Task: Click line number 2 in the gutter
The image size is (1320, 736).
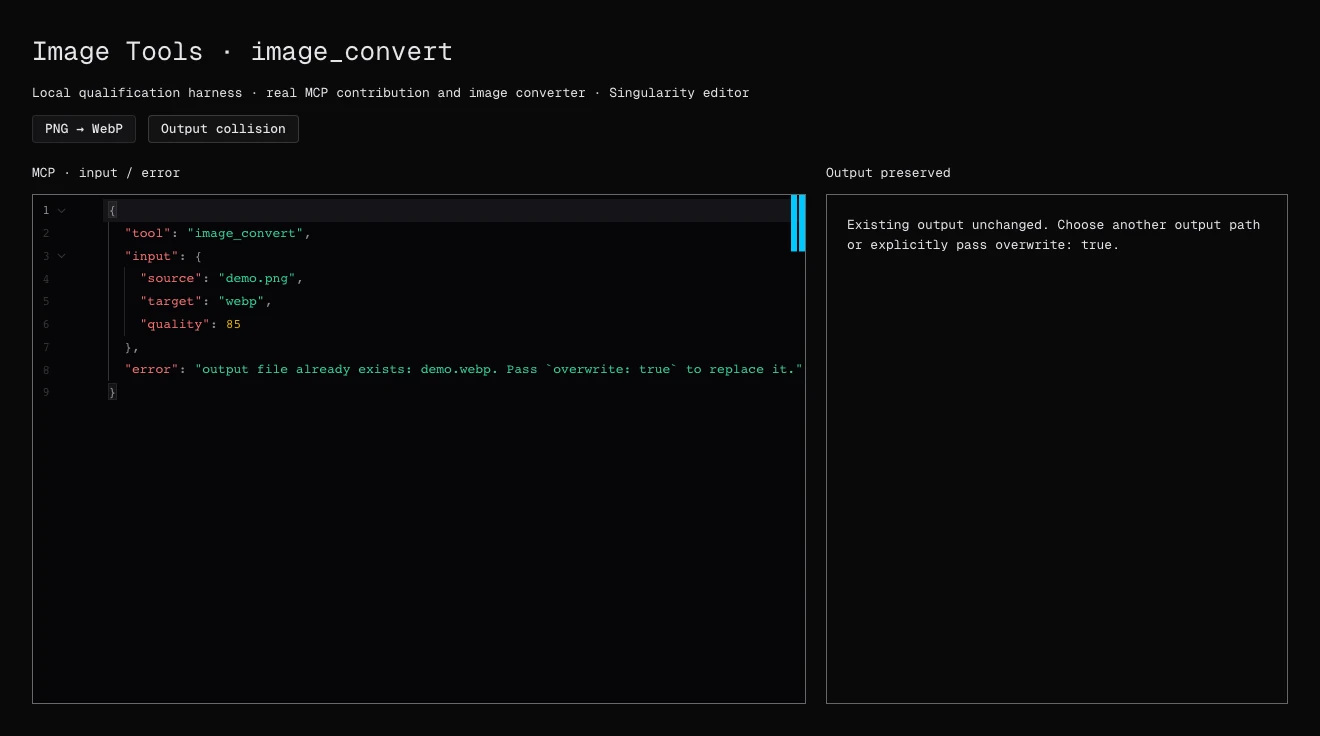Action: pos(46,233)
